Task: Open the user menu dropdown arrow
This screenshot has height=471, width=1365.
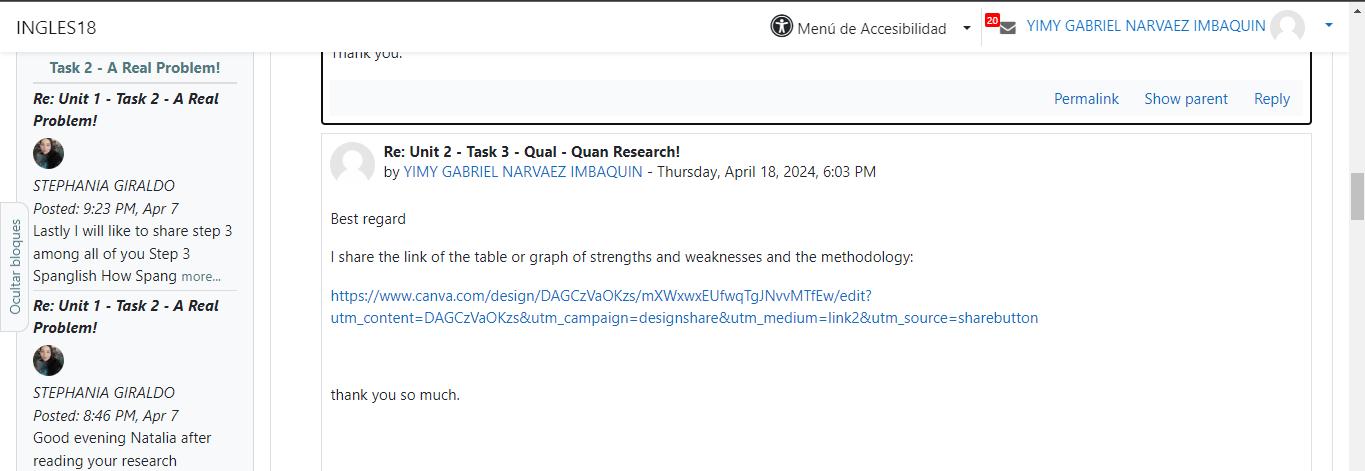Action: point(1329,26)
